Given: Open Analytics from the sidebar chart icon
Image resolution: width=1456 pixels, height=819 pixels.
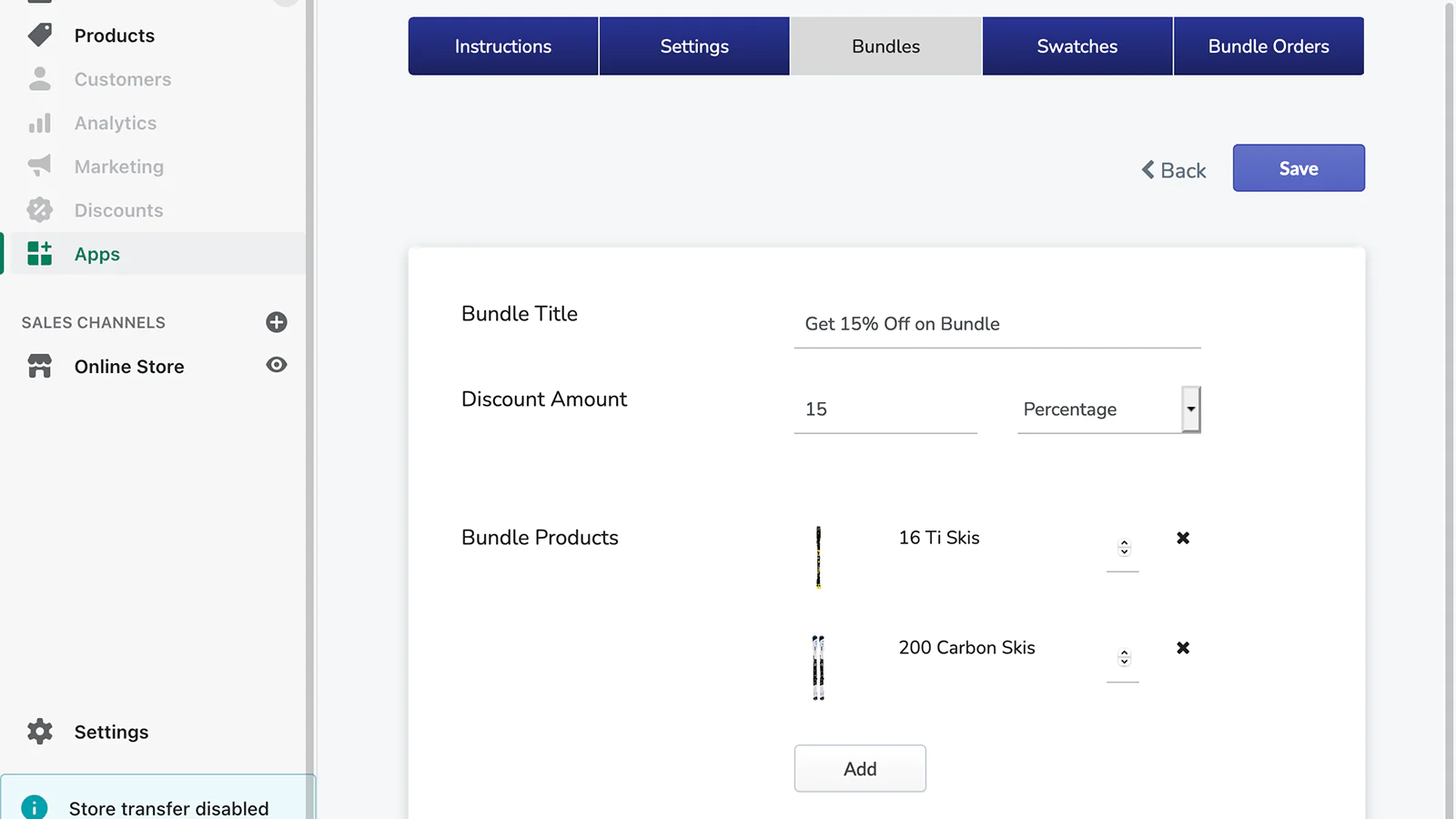Looking at the screenshot, I should pos(39,123).
